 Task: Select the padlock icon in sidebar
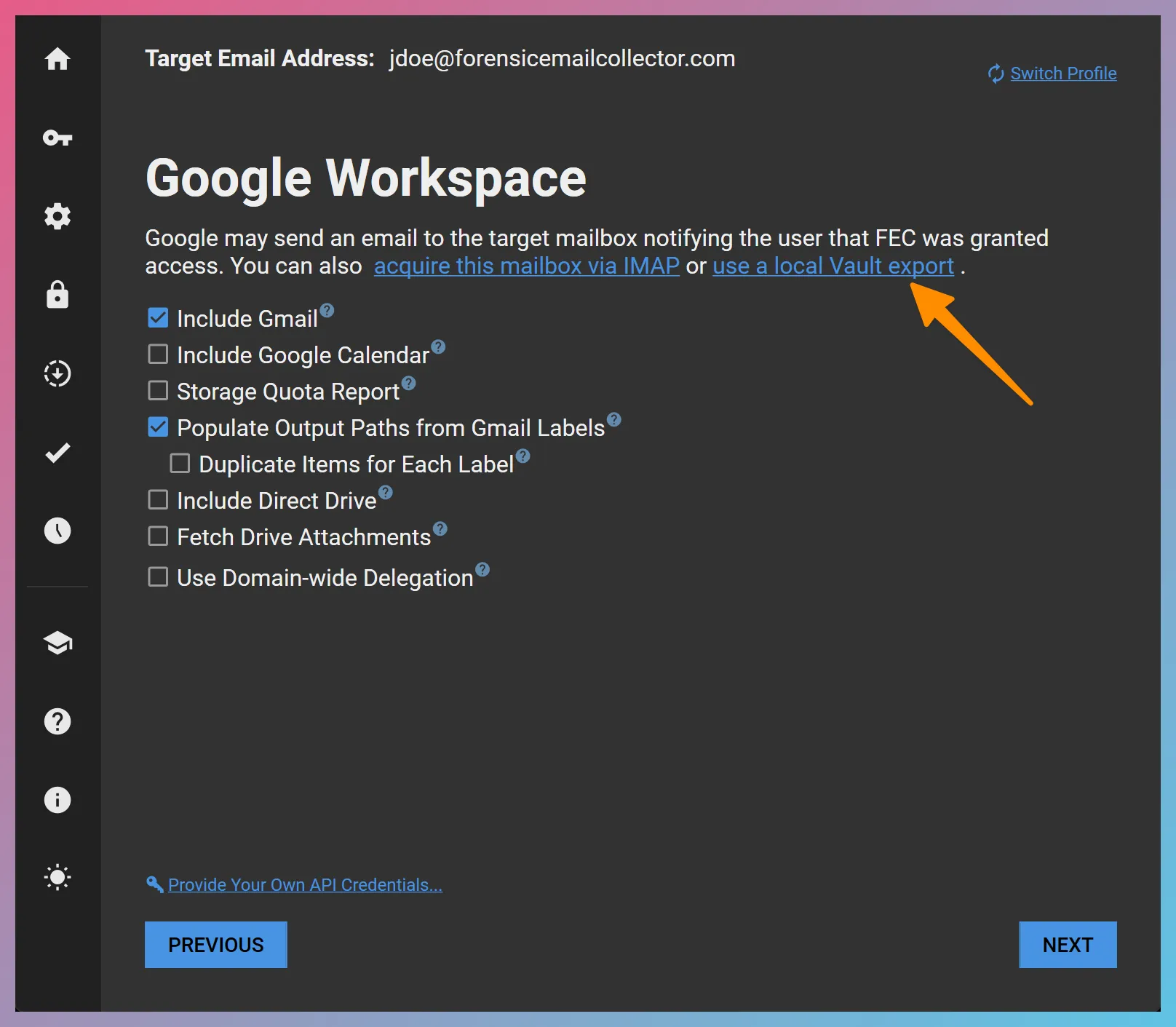click(57, 295)
